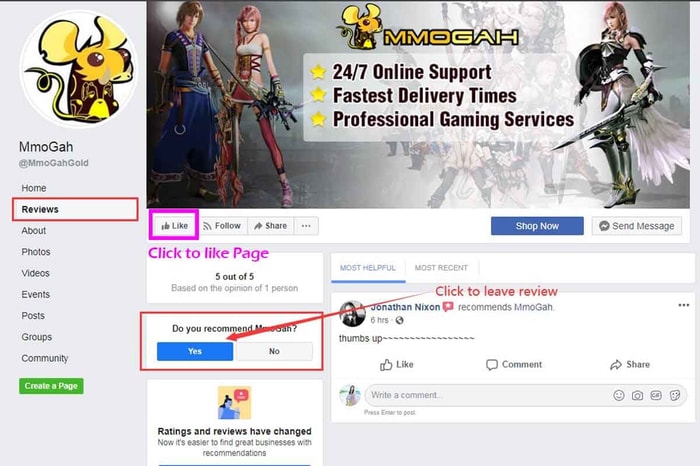Open the GIF picker in comment box
Screen dimensions: 700x466
[656, 395]
